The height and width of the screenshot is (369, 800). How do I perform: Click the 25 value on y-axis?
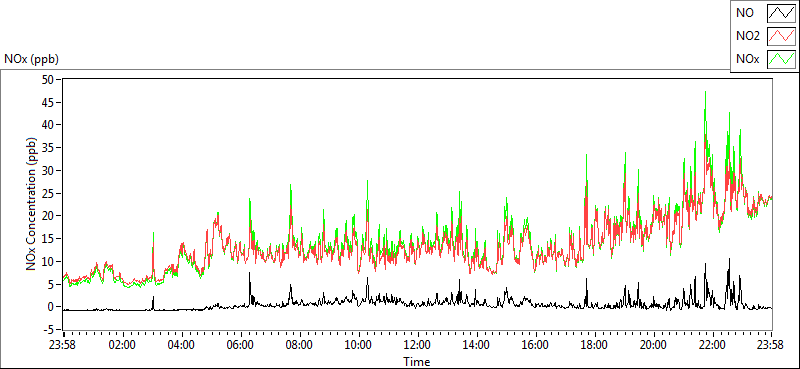[x=49, y=193]
